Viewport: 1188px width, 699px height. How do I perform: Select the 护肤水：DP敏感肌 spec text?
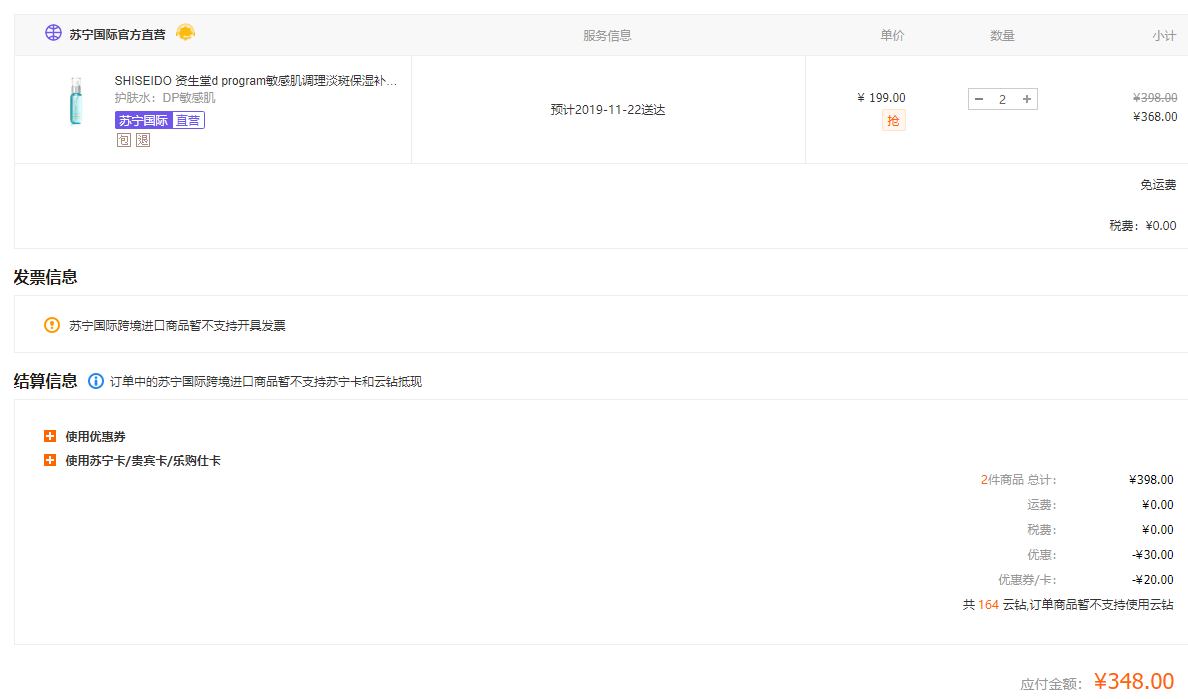pyautogui.click(x=164, y=98)
